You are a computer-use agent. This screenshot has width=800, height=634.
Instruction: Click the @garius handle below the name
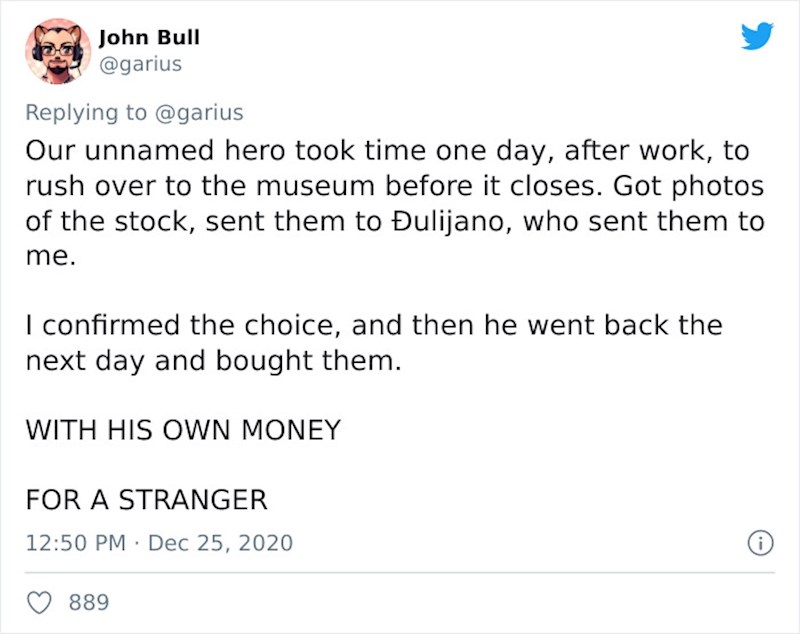click(x=140, y=64)
